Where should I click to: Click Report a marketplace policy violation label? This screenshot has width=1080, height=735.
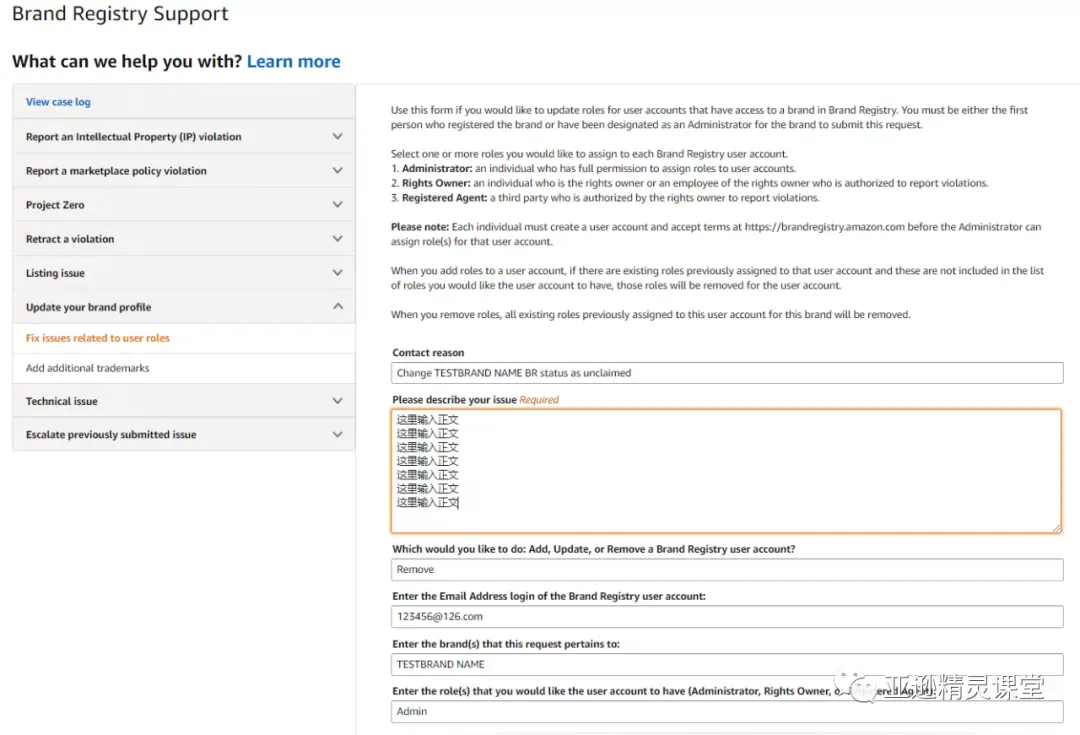116,171
